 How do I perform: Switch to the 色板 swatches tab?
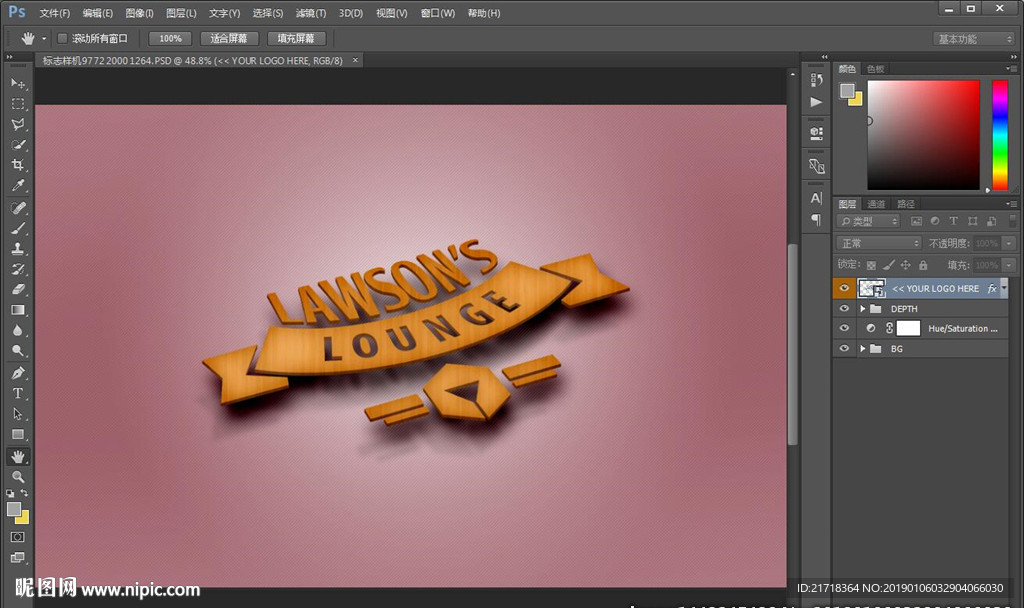click(875, 69)
